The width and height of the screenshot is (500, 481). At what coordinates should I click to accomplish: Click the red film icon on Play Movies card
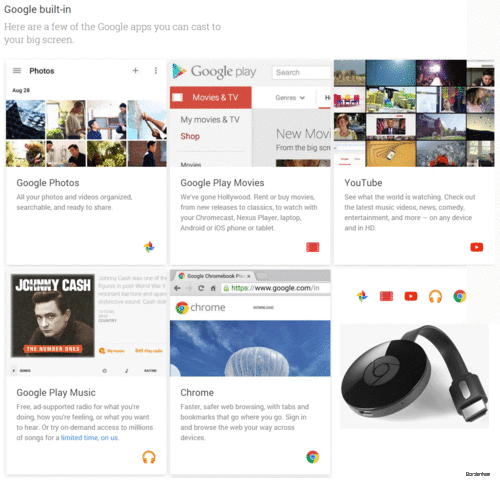point(313,247)
